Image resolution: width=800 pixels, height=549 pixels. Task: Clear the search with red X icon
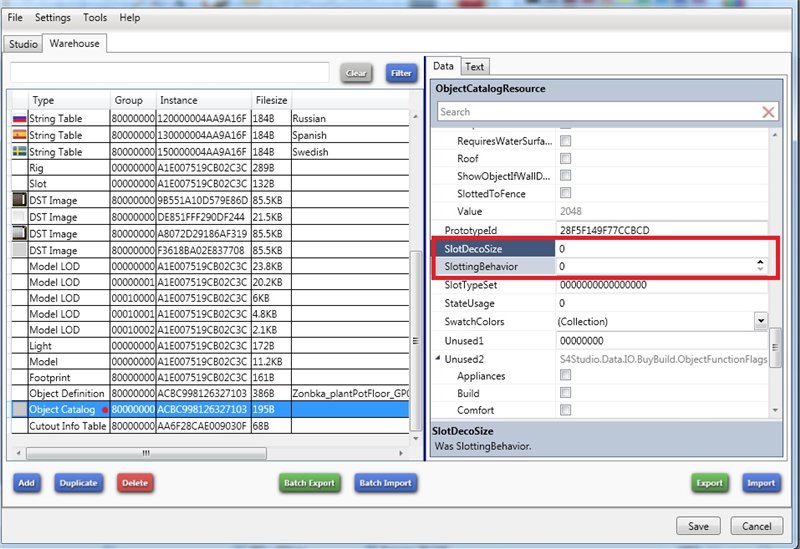(768, 112)
